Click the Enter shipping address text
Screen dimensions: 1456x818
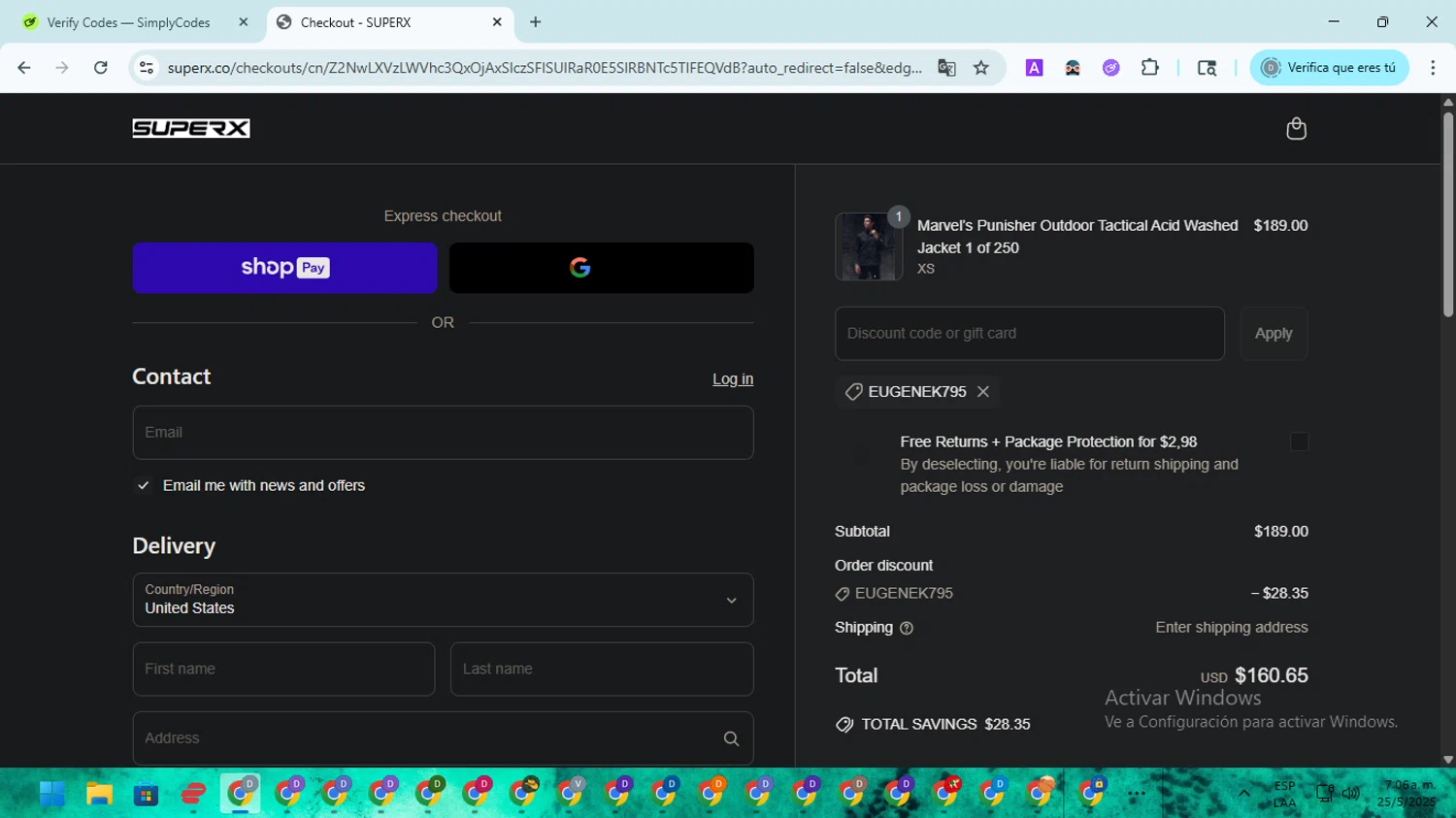click(x=1232, y=628)
